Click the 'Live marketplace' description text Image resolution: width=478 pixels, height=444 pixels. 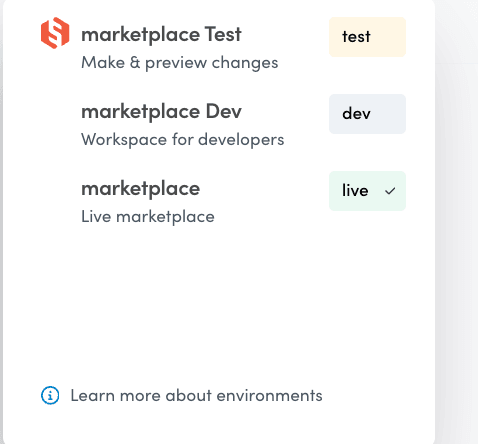click(x=148, y=217)
